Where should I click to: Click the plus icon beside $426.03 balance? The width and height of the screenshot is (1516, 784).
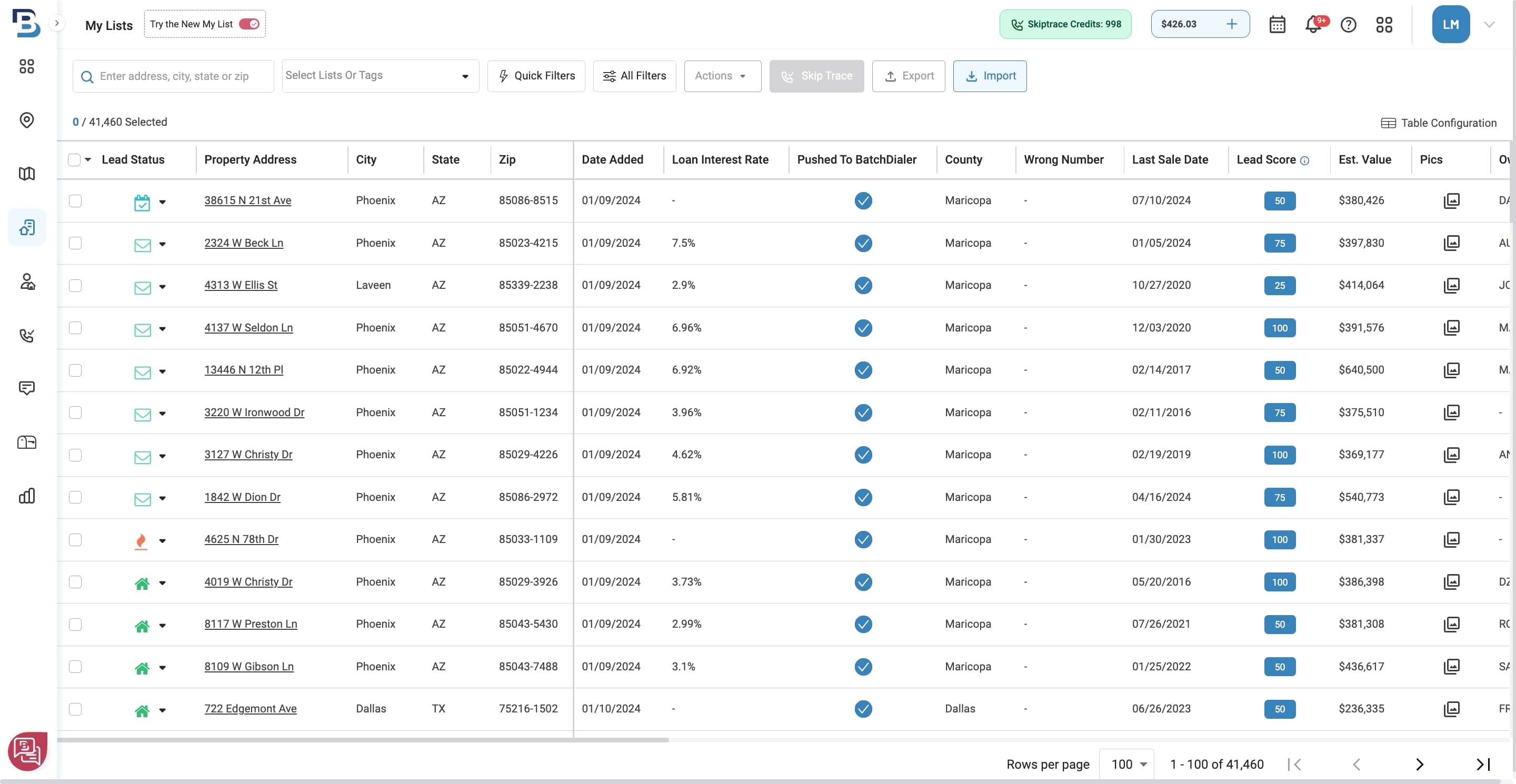tap(1232, 24)
